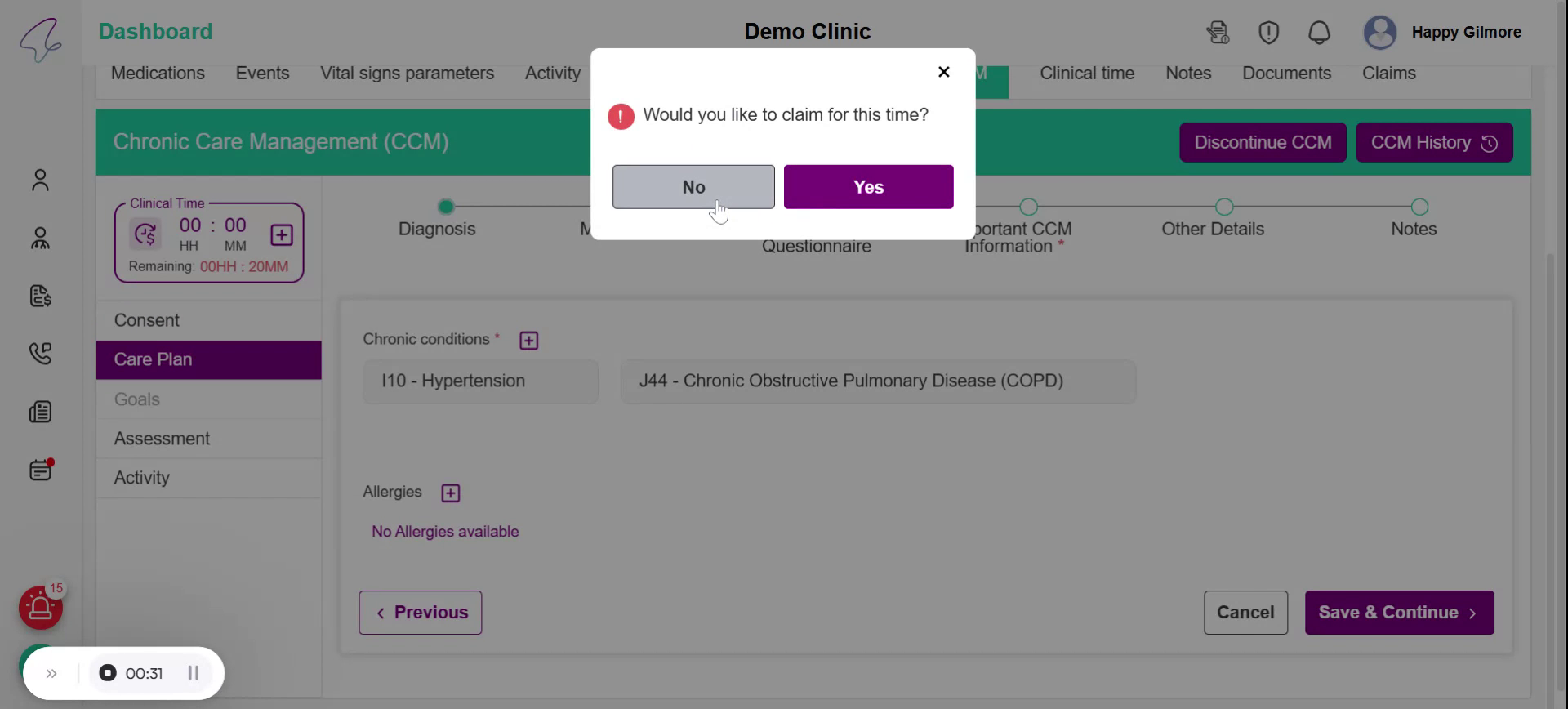
Task: Click Cancel button
Action: point(1245,613)
